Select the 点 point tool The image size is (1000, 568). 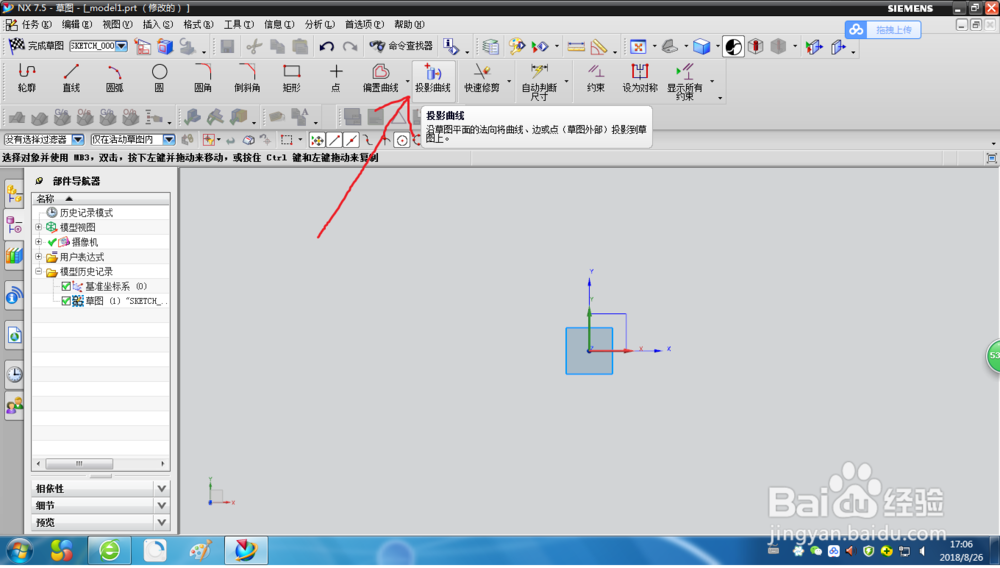335,78
